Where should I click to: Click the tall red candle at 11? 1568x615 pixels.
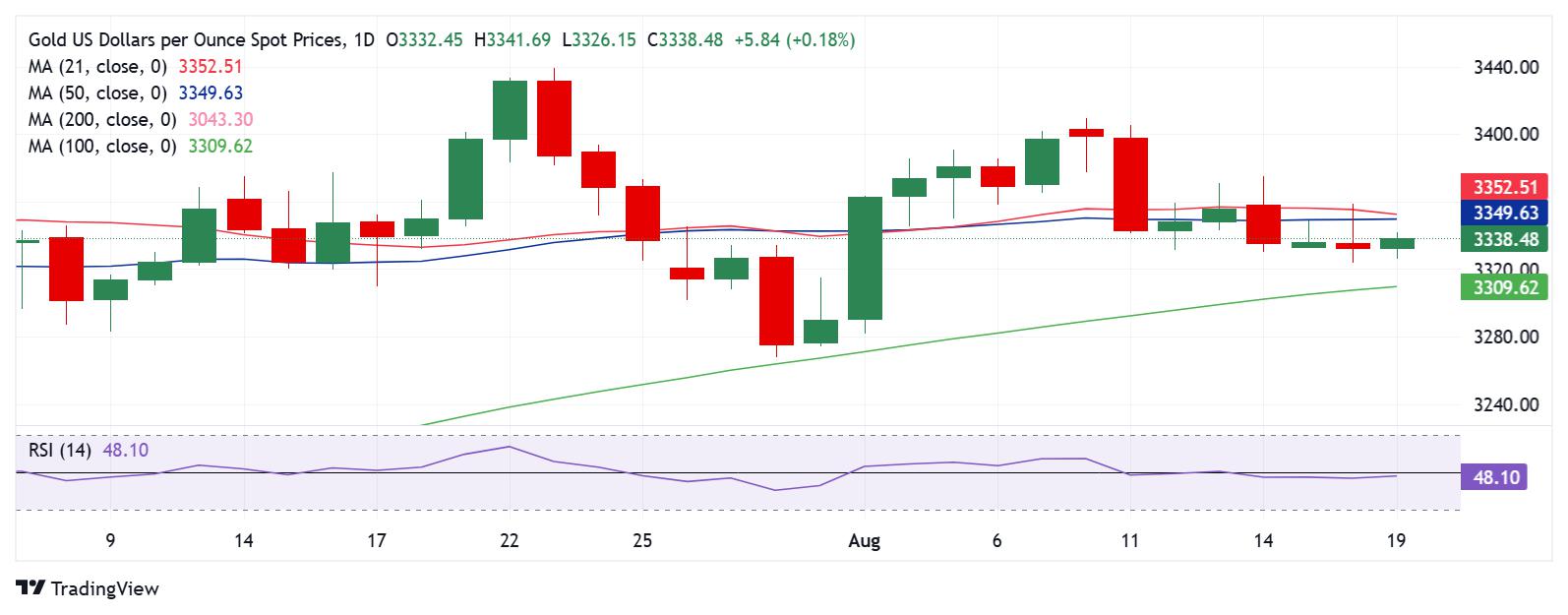(x=1130, y=184)
